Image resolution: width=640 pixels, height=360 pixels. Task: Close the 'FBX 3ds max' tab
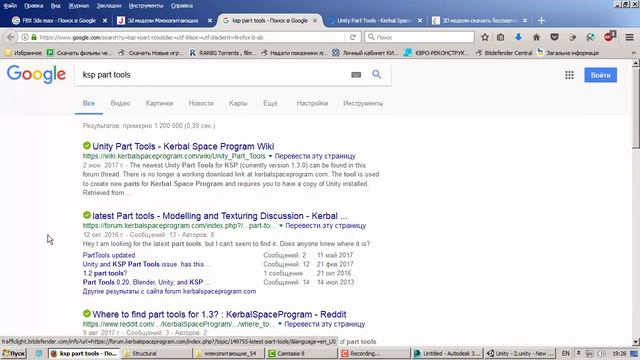coord(105,20)
